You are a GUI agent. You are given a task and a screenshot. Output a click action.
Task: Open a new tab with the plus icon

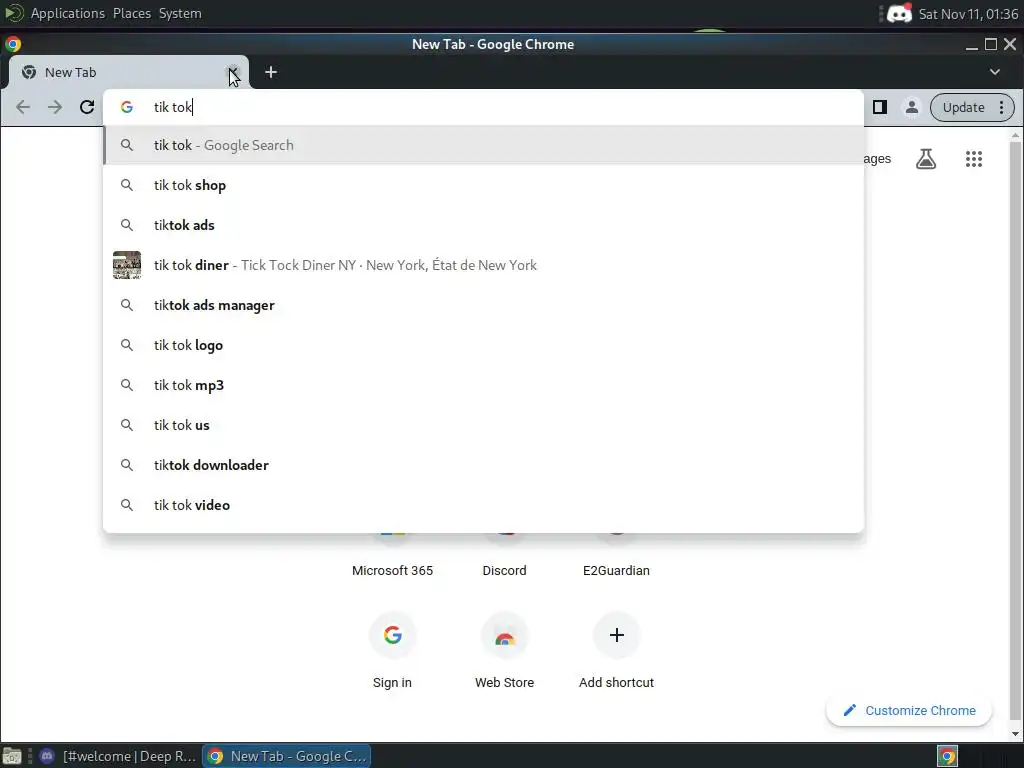point(271,72)
